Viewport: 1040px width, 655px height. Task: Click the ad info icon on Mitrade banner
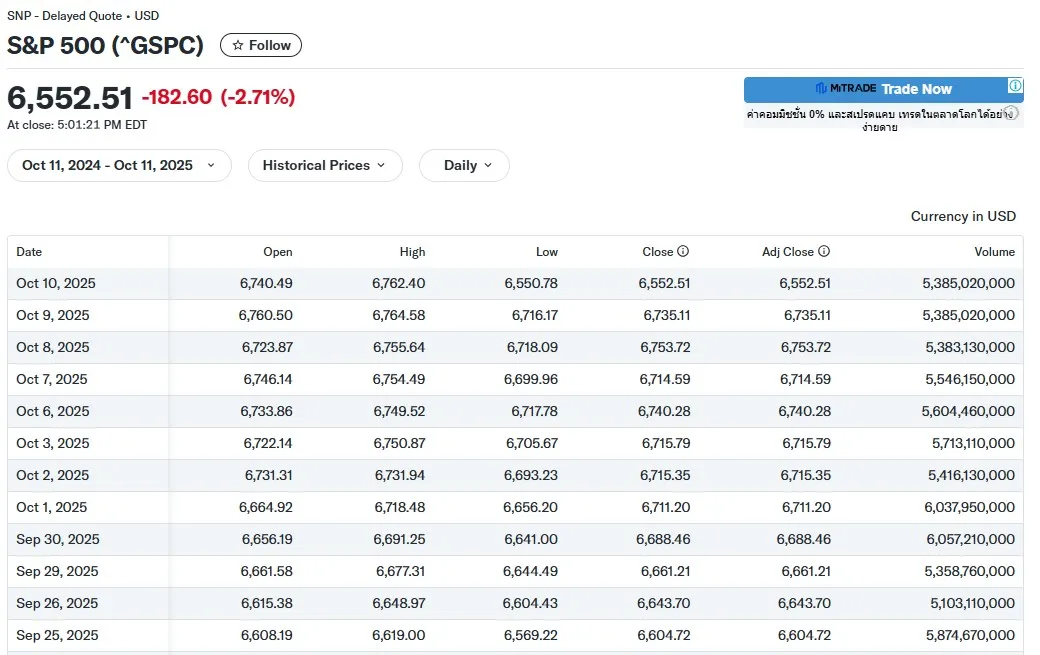click(x=1014, y=86)
